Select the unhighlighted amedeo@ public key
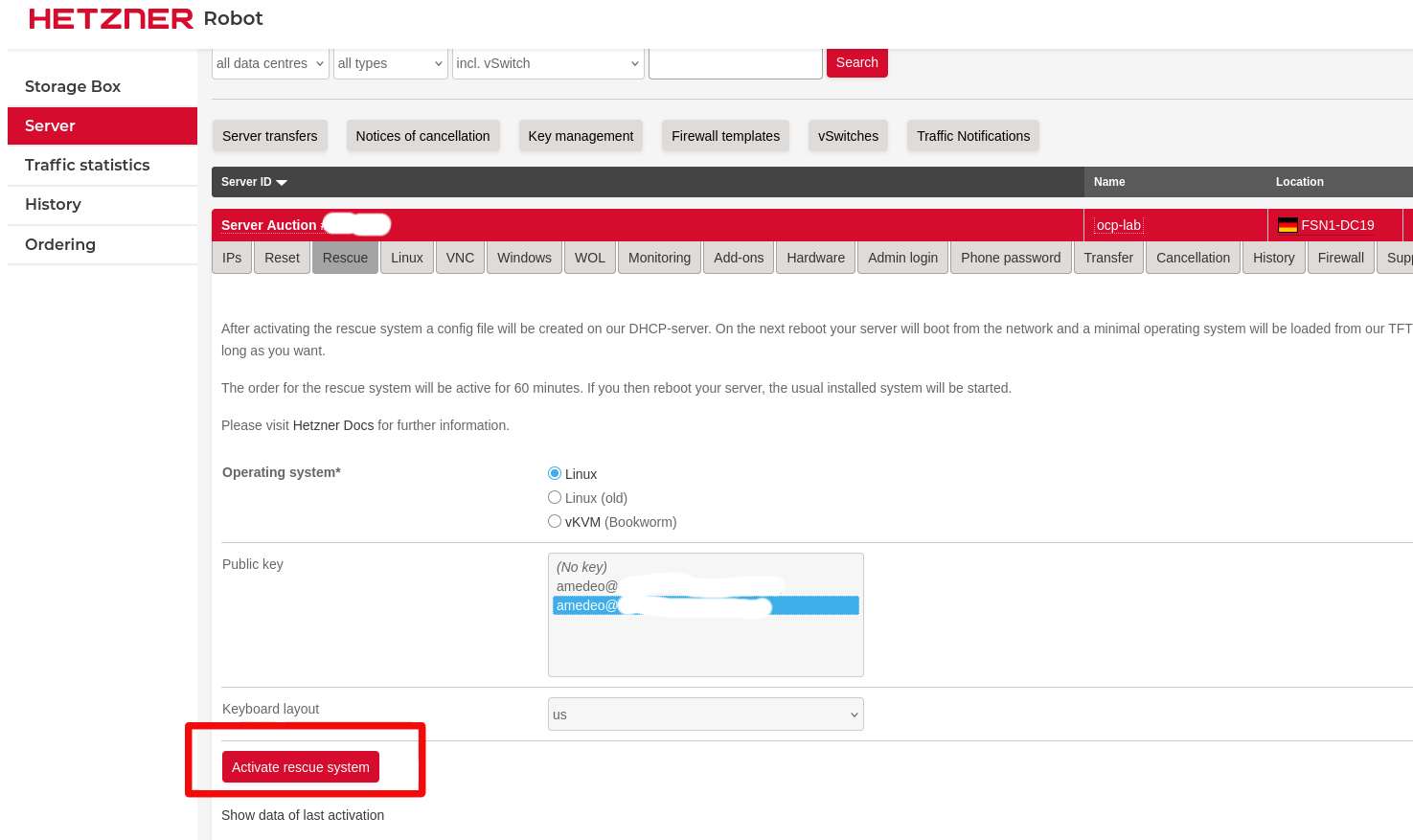 click(x=706, y=586)
